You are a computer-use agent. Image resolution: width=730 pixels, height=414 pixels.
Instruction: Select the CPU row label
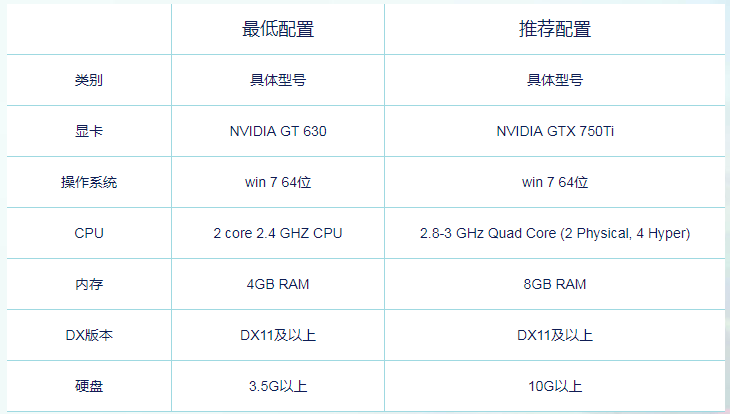(x=89, y=233)
